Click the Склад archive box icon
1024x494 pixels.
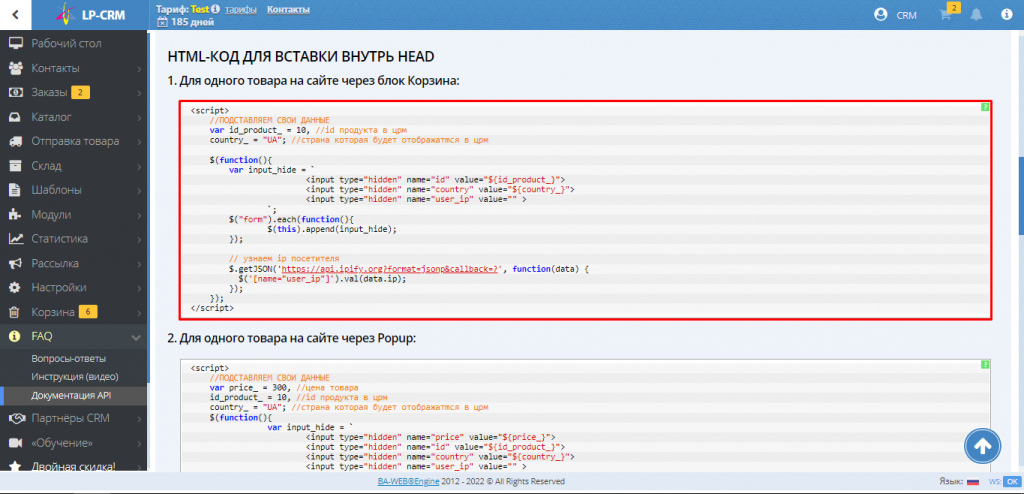pos(16,166)
